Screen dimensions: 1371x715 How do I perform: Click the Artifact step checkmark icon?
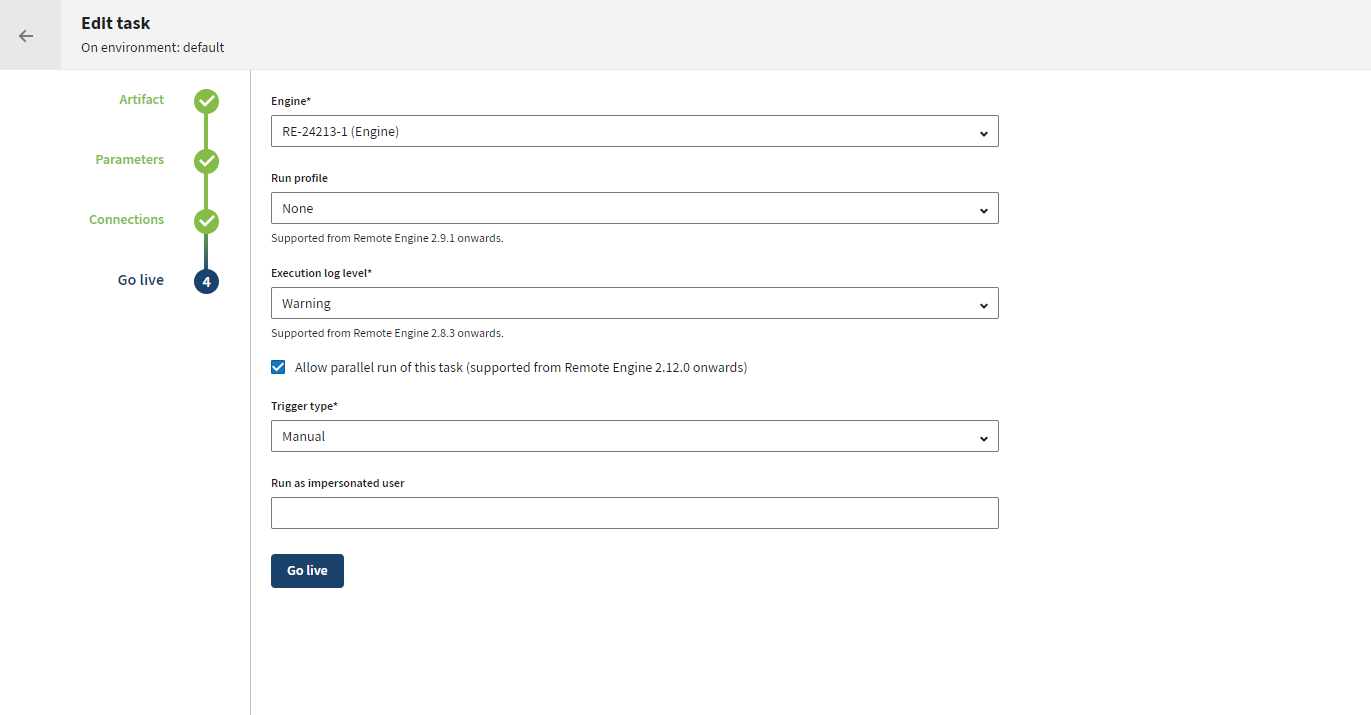tap(206, 101)
